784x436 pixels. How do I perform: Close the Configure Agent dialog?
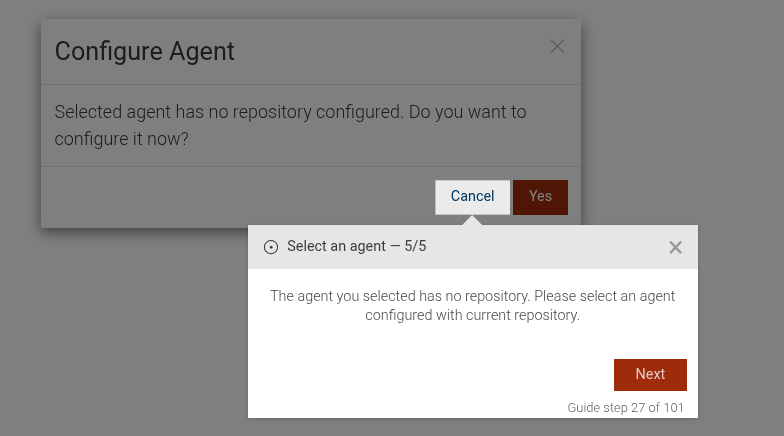coord(557,46)
